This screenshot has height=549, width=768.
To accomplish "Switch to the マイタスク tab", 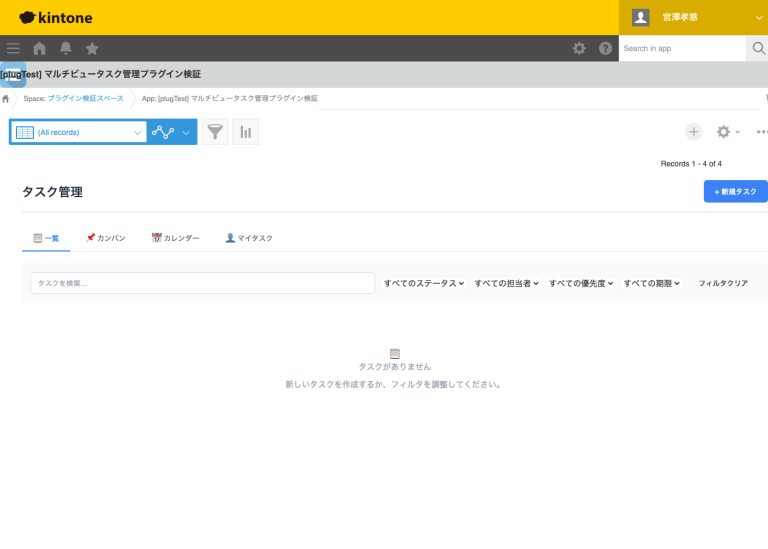I will [249, 238].
